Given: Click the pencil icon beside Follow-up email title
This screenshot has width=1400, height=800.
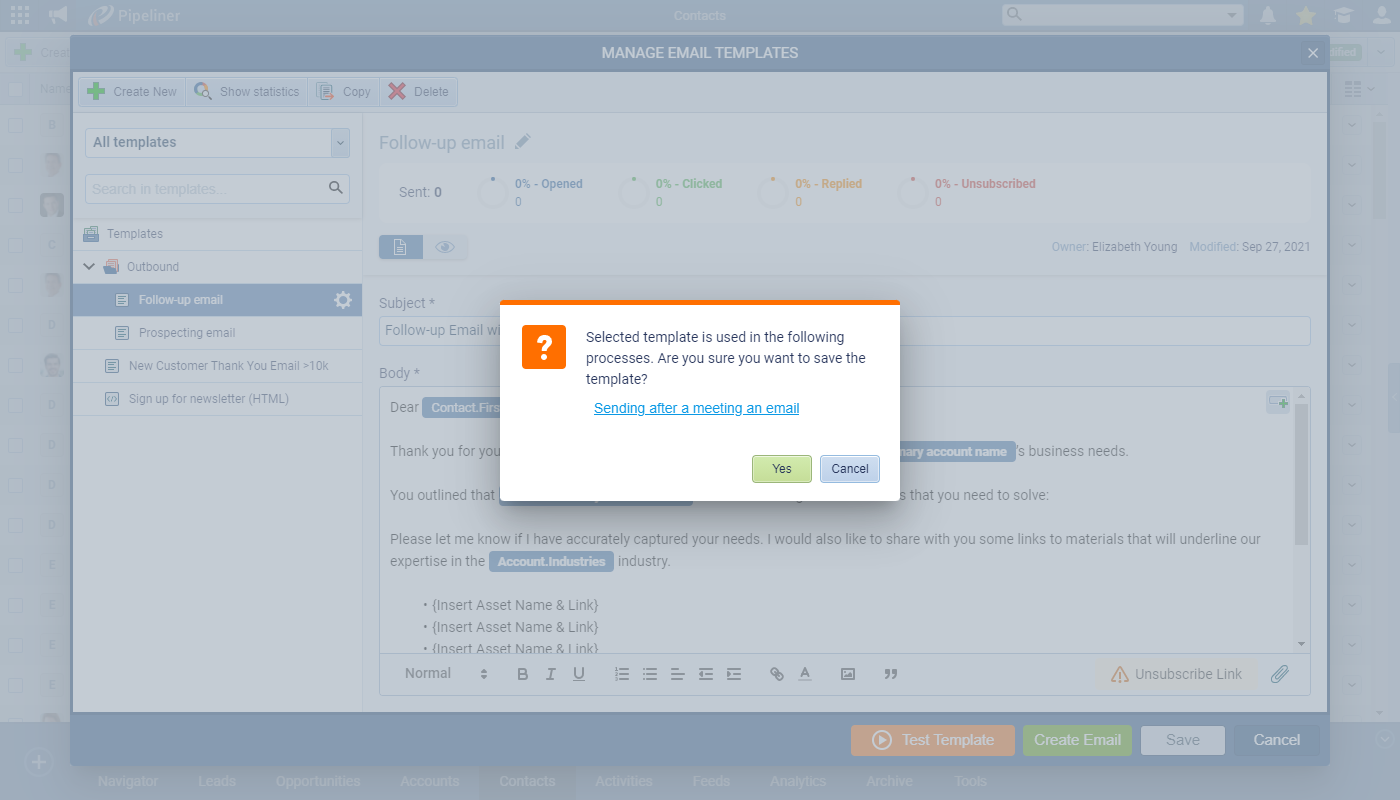Looking at the screenshot, I should coord(523,142).
